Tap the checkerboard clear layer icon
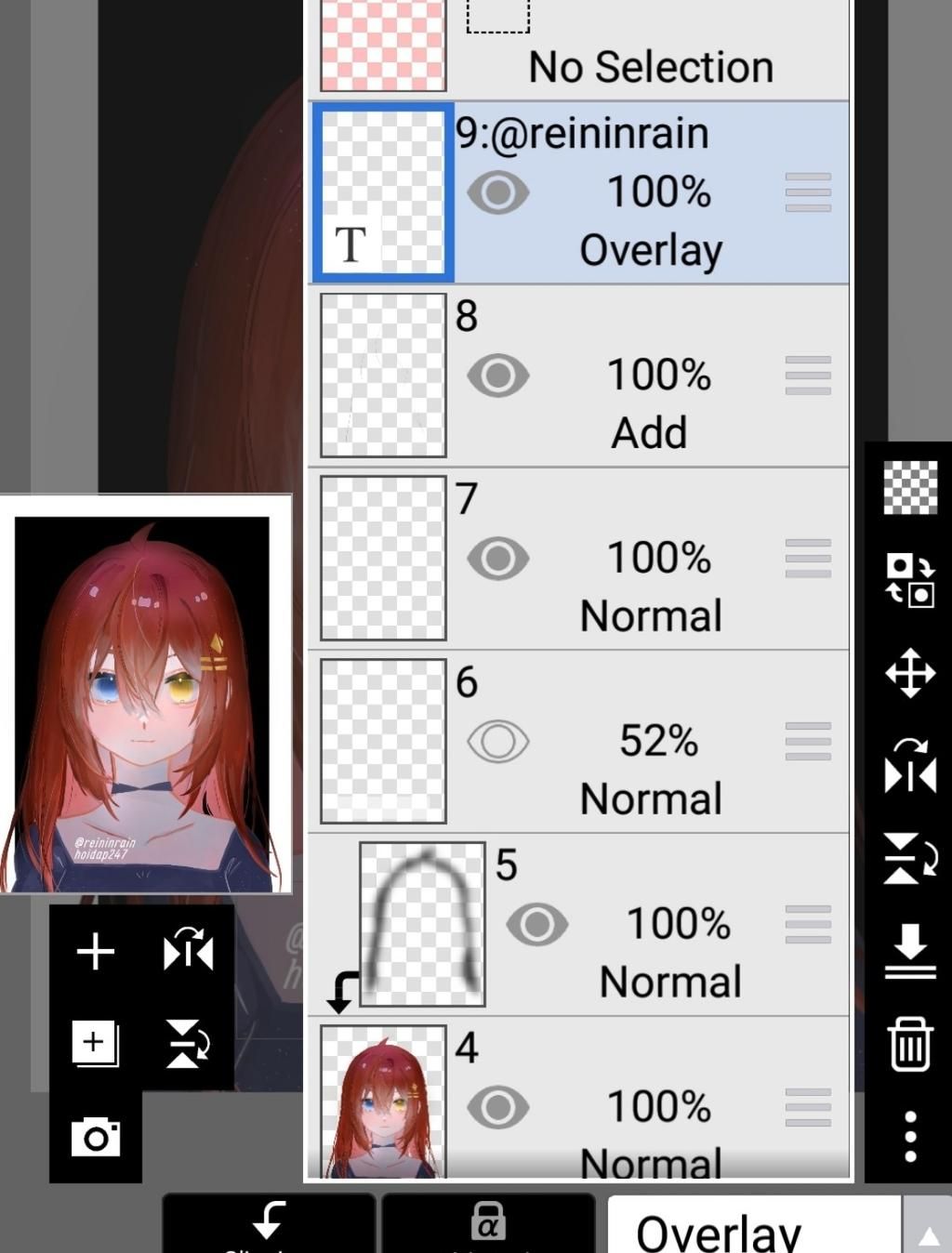Screen dimensions: 952x1253 point(910,488)
